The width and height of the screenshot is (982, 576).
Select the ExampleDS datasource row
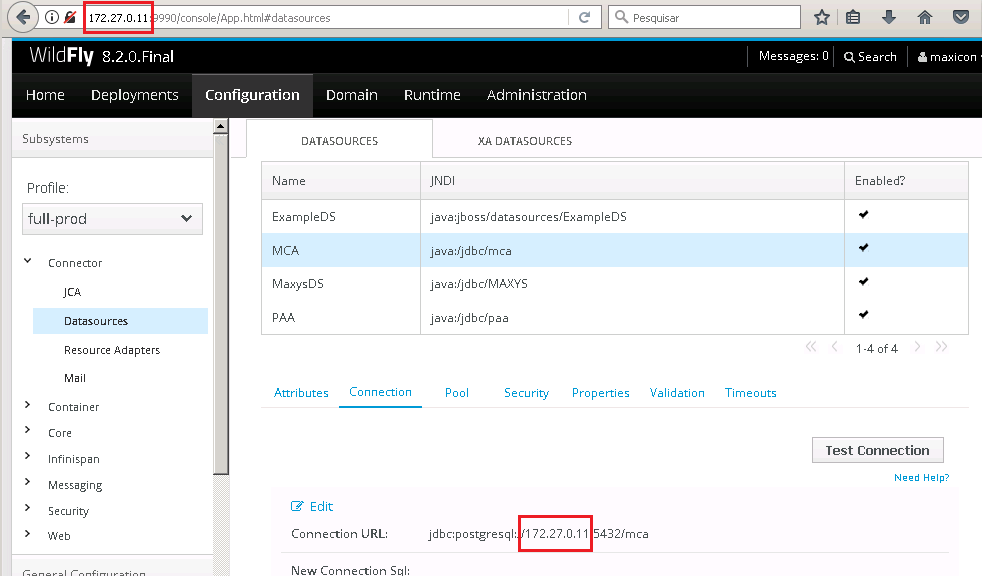point(614,217)
